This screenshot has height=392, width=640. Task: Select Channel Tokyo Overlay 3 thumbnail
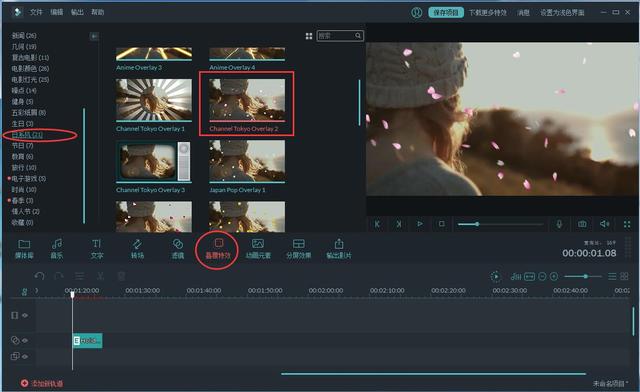(x=154, y=162)
